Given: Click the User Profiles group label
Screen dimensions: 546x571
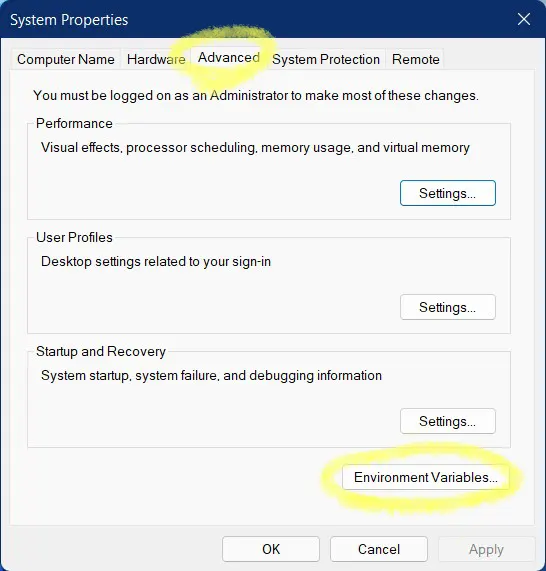Looking at the screenshot, I should [x=74, y=237].
